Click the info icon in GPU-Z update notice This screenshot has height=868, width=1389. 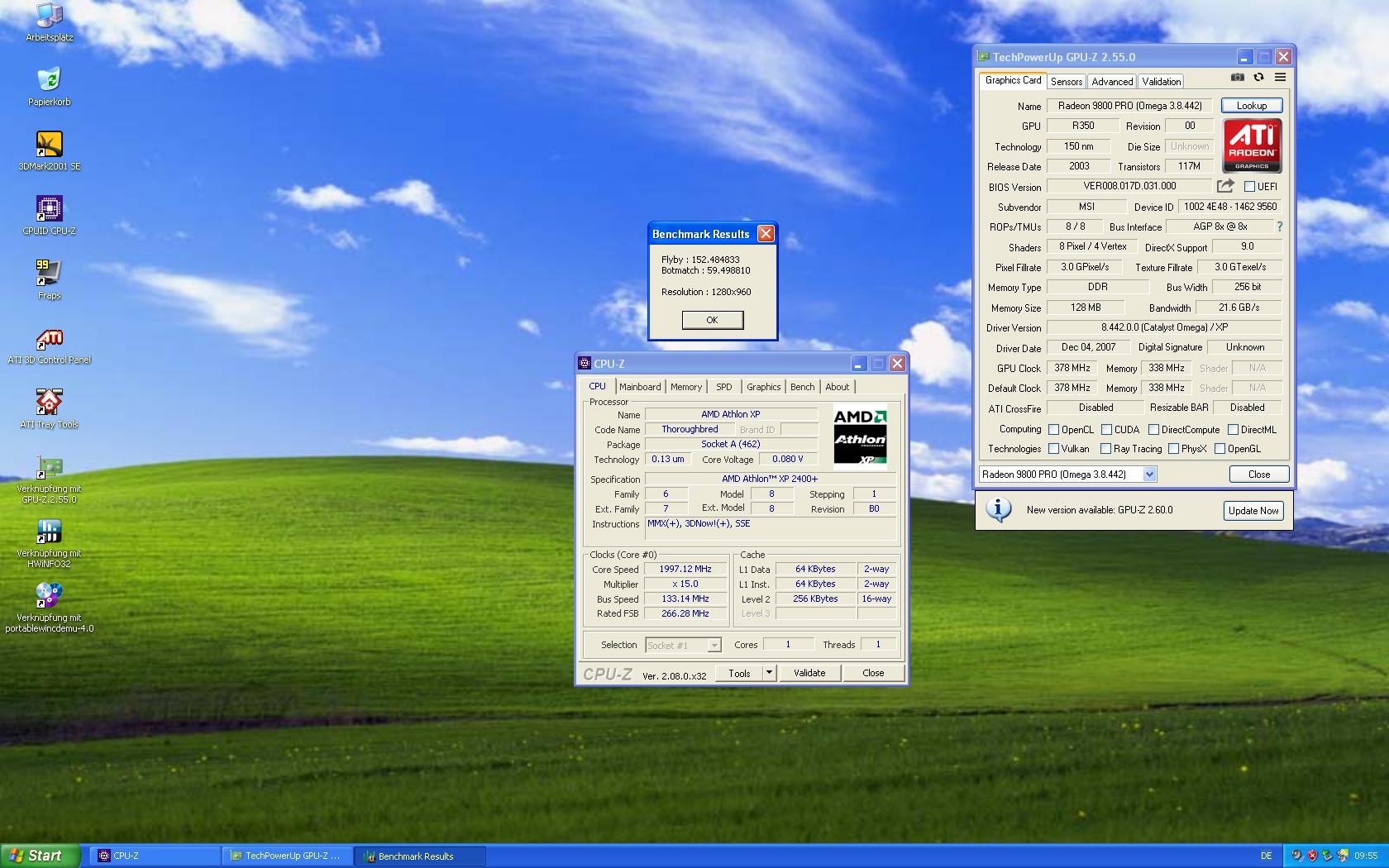coord(999,509)
